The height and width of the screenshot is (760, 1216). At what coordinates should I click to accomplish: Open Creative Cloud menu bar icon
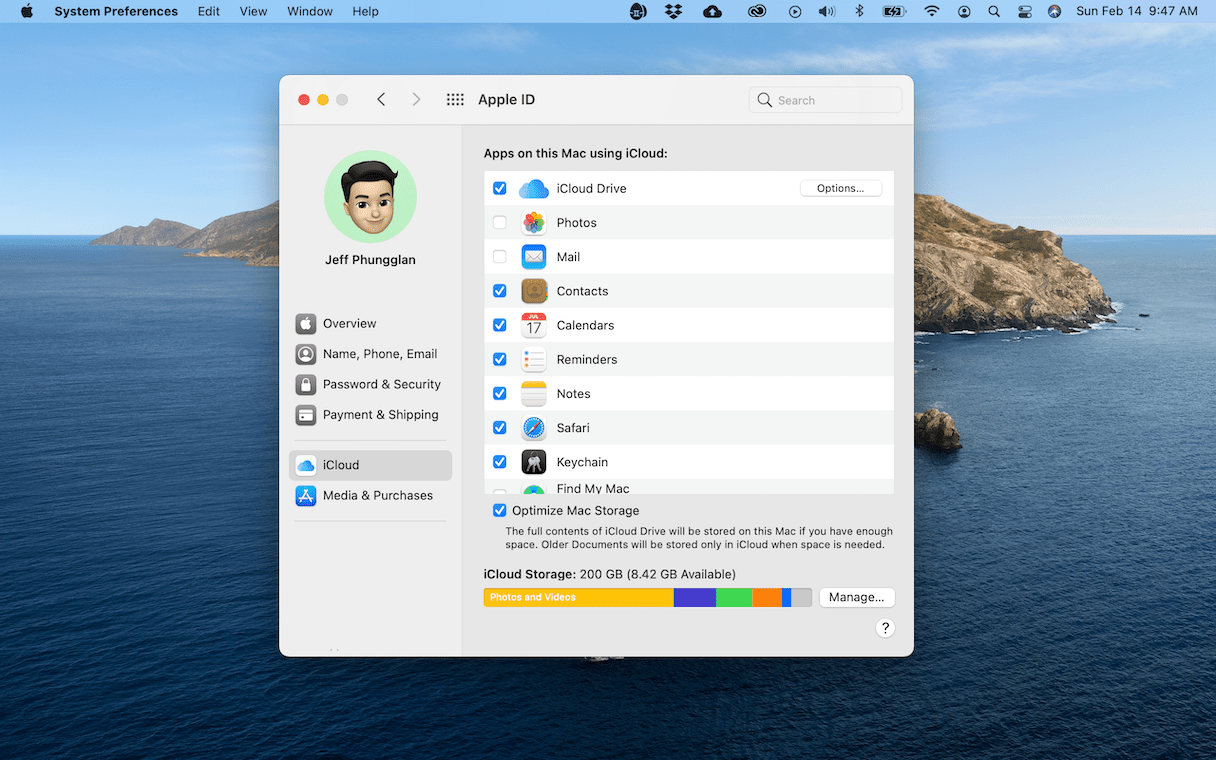(757, 12)
